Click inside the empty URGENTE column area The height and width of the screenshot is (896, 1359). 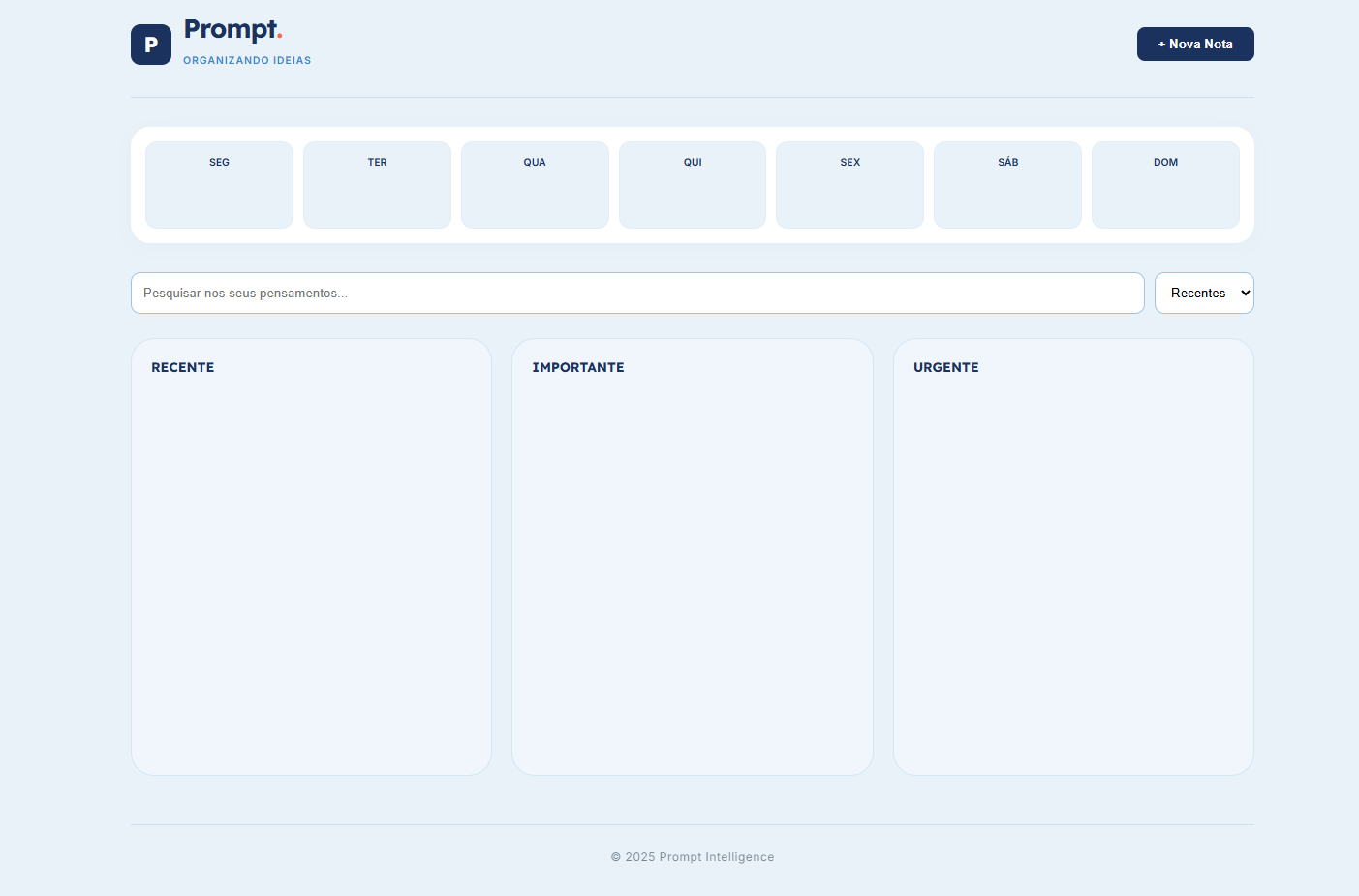pos(1073,572)
